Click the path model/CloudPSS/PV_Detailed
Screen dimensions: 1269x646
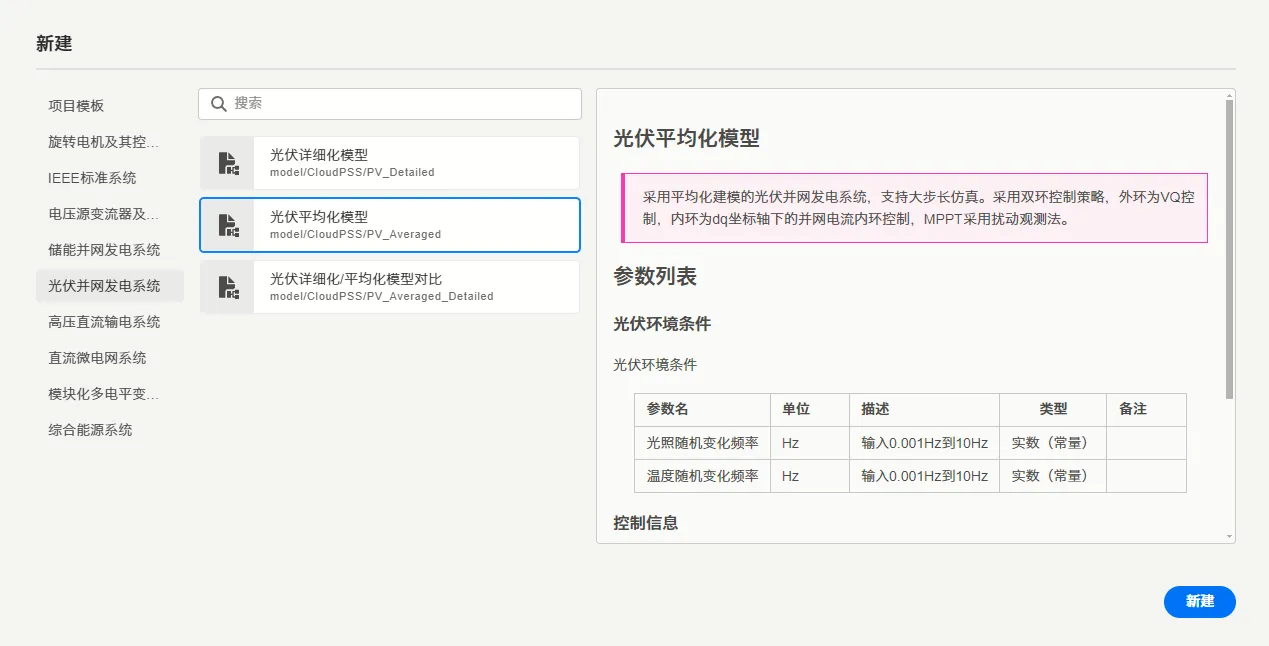(x=352, y=172)
